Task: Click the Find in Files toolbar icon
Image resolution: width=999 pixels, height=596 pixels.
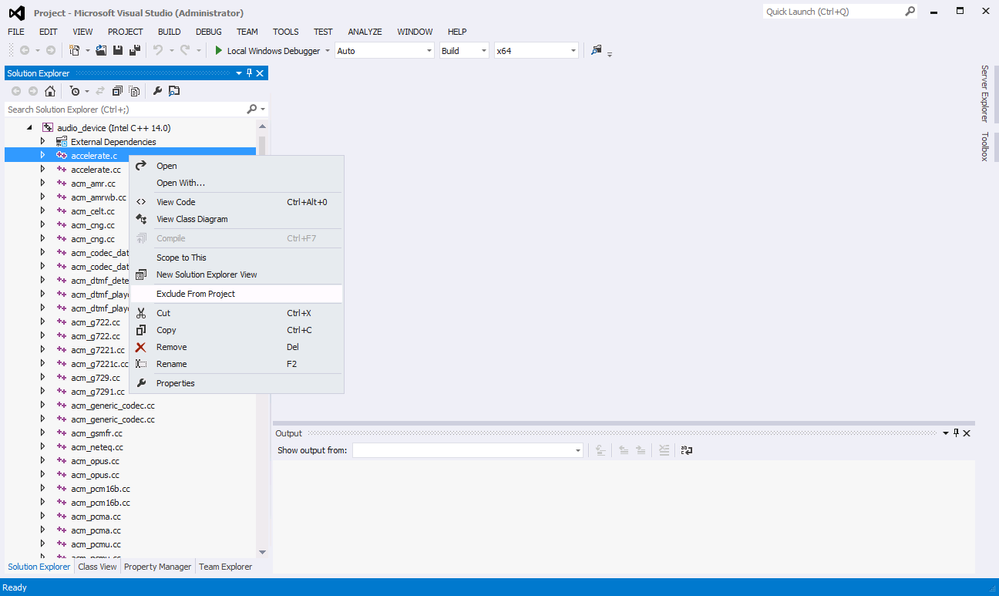Action: point(596,50)
